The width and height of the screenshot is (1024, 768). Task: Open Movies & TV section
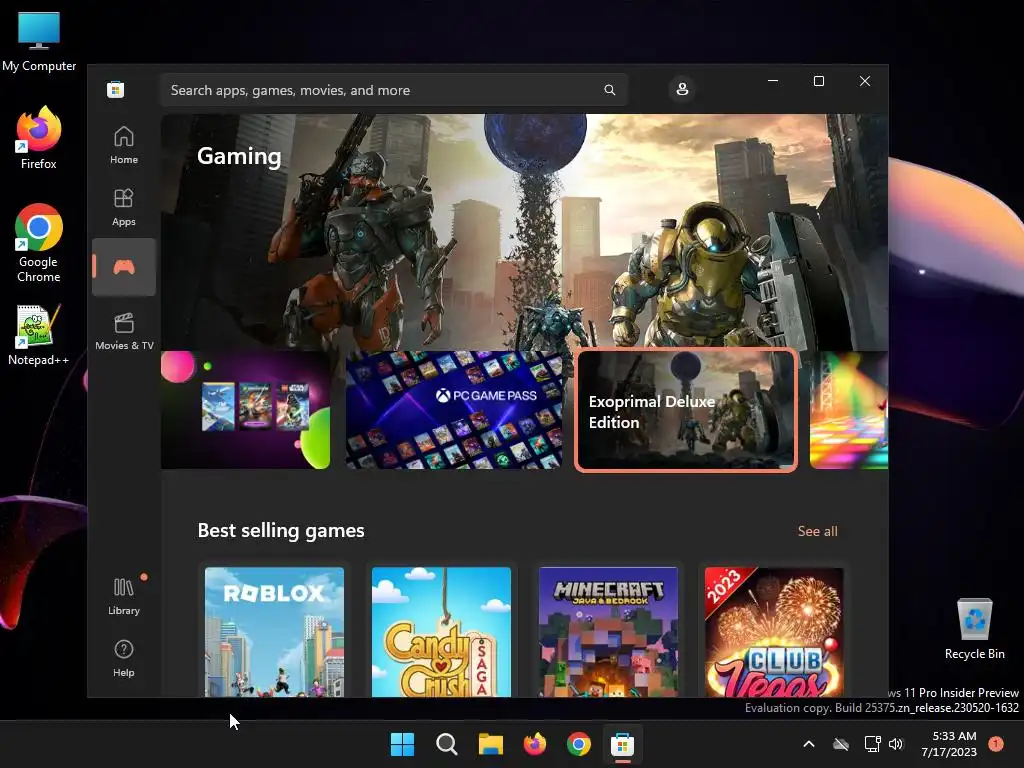(123, 331)
